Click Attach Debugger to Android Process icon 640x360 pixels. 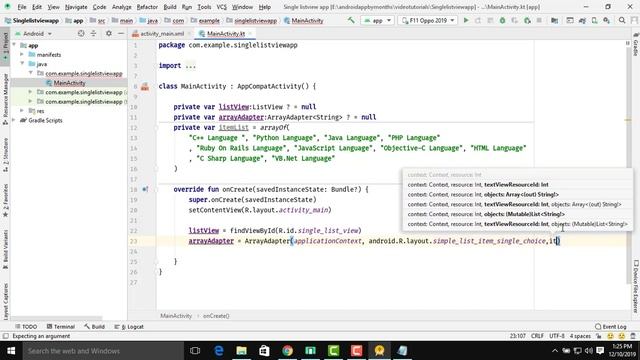528,20
